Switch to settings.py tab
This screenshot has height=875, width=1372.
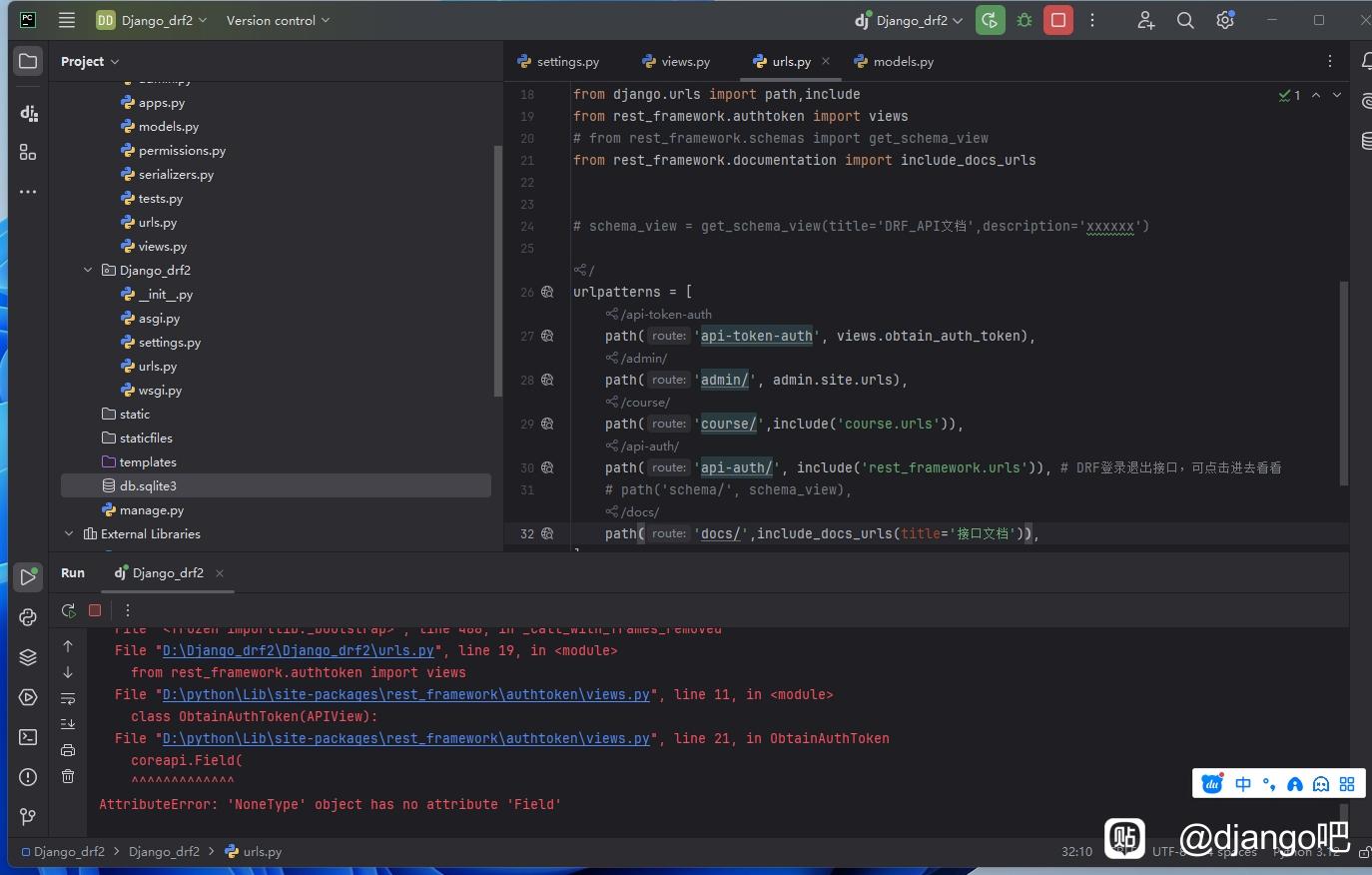tap(558, 61)
